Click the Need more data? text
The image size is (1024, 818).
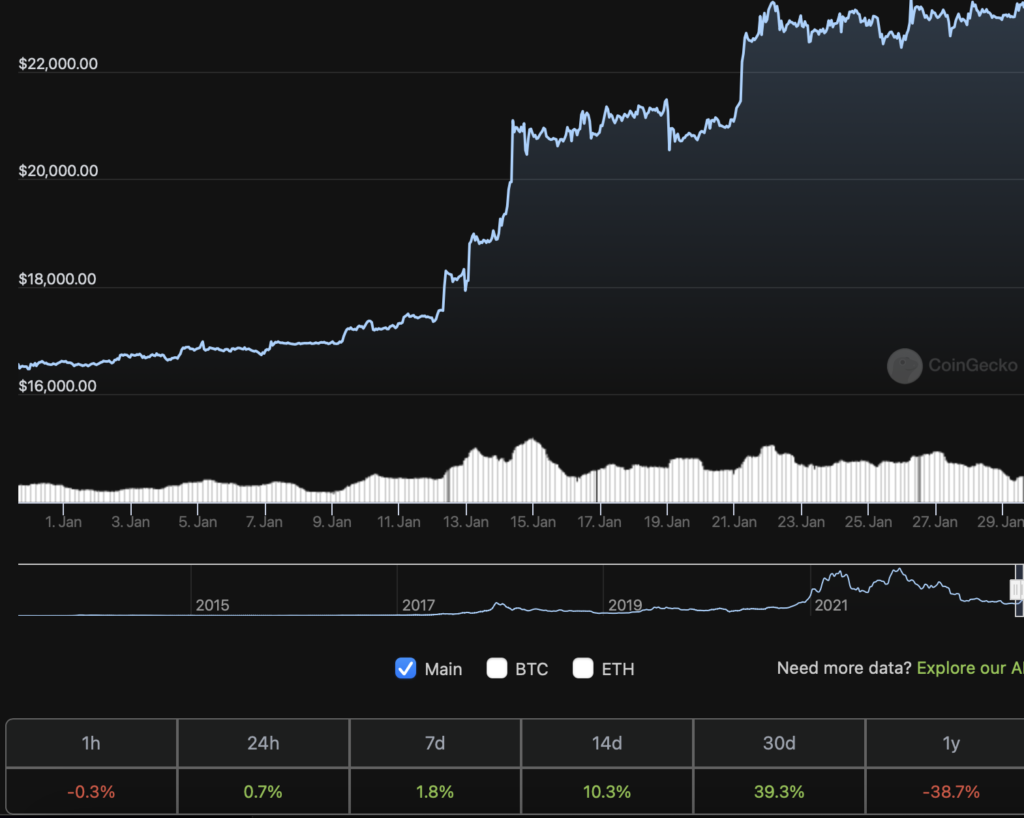point(844,668)
